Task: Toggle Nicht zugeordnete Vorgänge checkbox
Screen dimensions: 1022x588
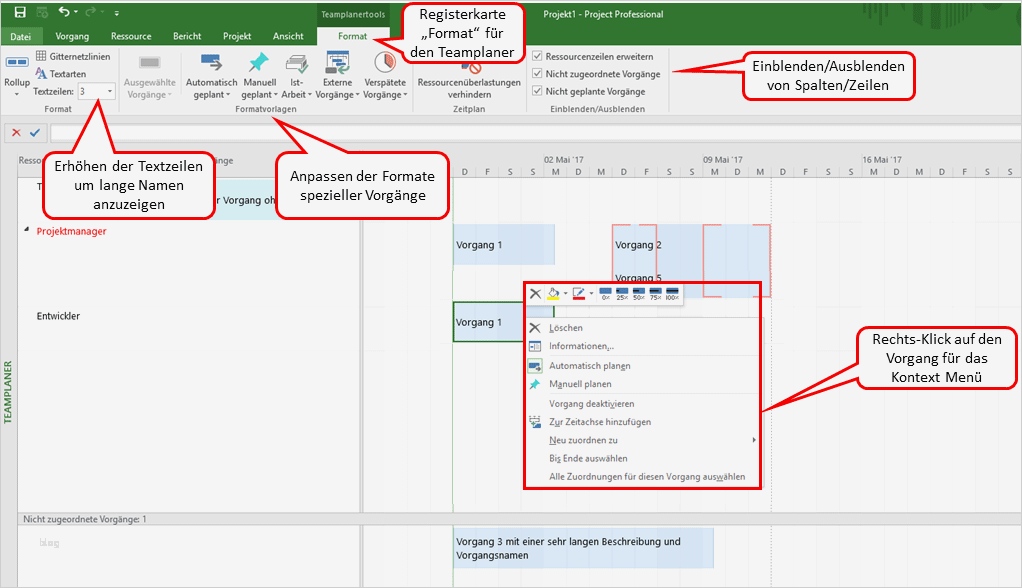Action: [x=537, y=74]
